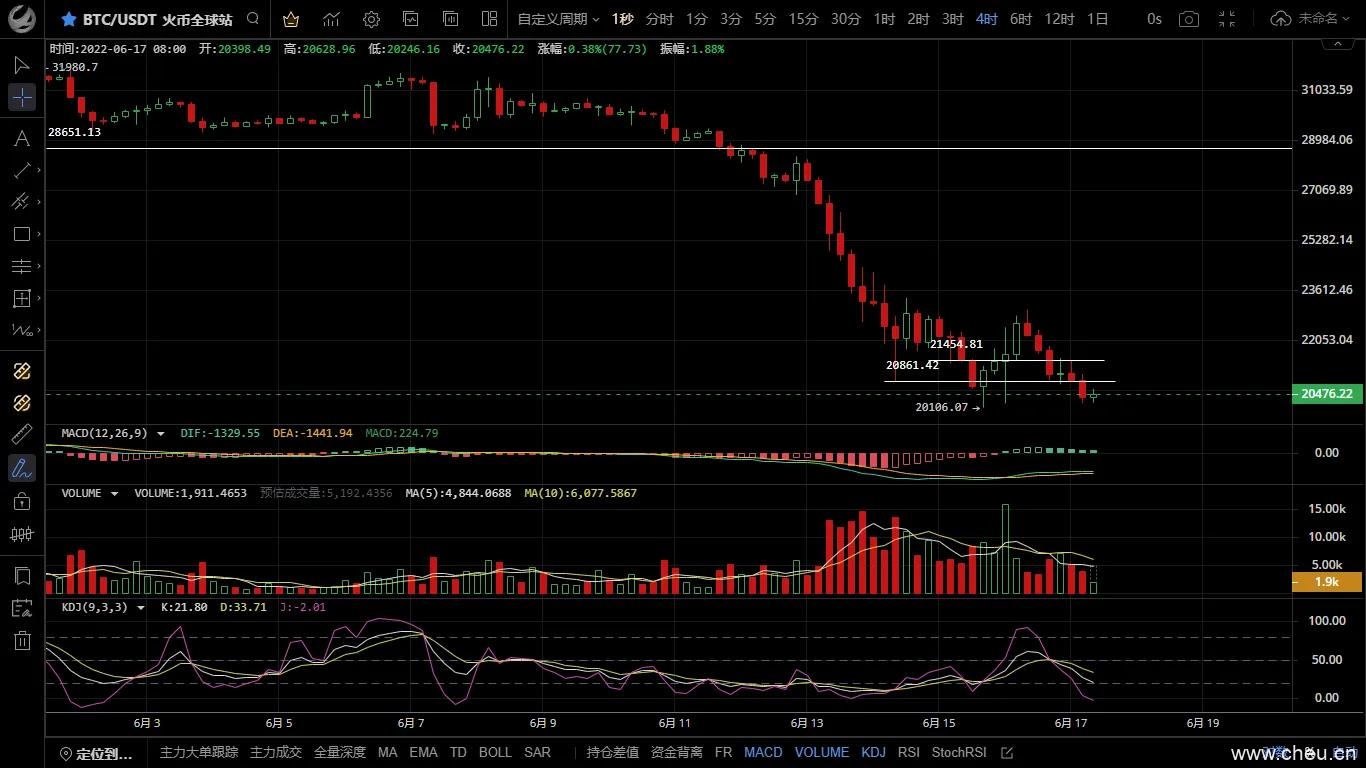
Task: Click the 主力大单跟踪 button
Action: pyautogui.click(x=199, y=752)
